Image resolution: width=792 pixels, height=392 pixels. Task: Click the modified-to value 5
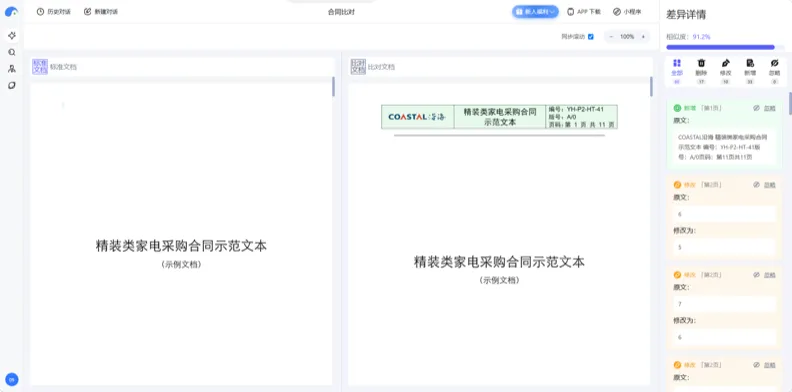pyautogui.click(x=724, y=248)
